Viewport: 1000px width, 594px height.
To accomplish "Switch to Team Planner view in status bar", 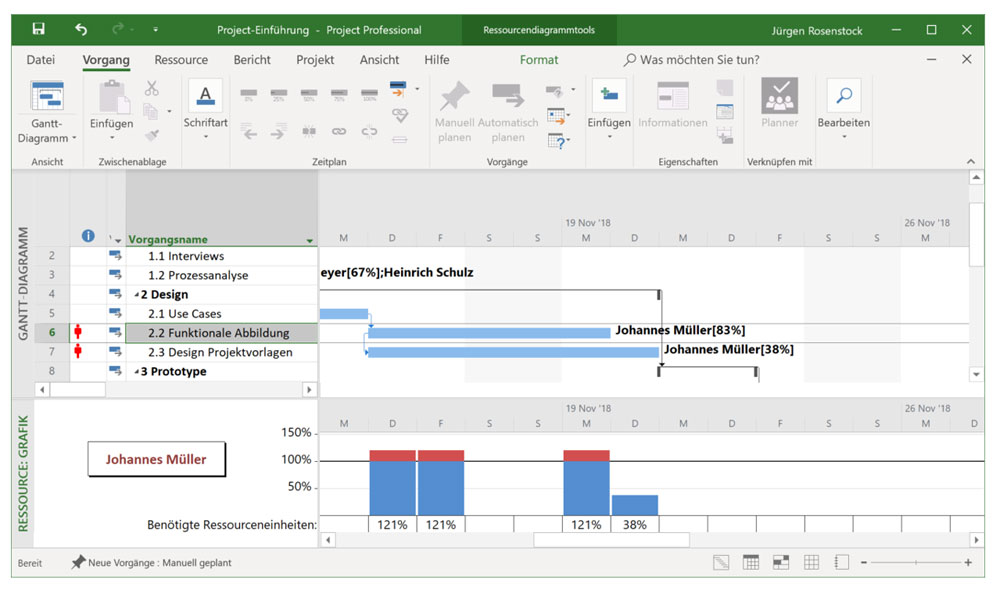I will point(781,562).
